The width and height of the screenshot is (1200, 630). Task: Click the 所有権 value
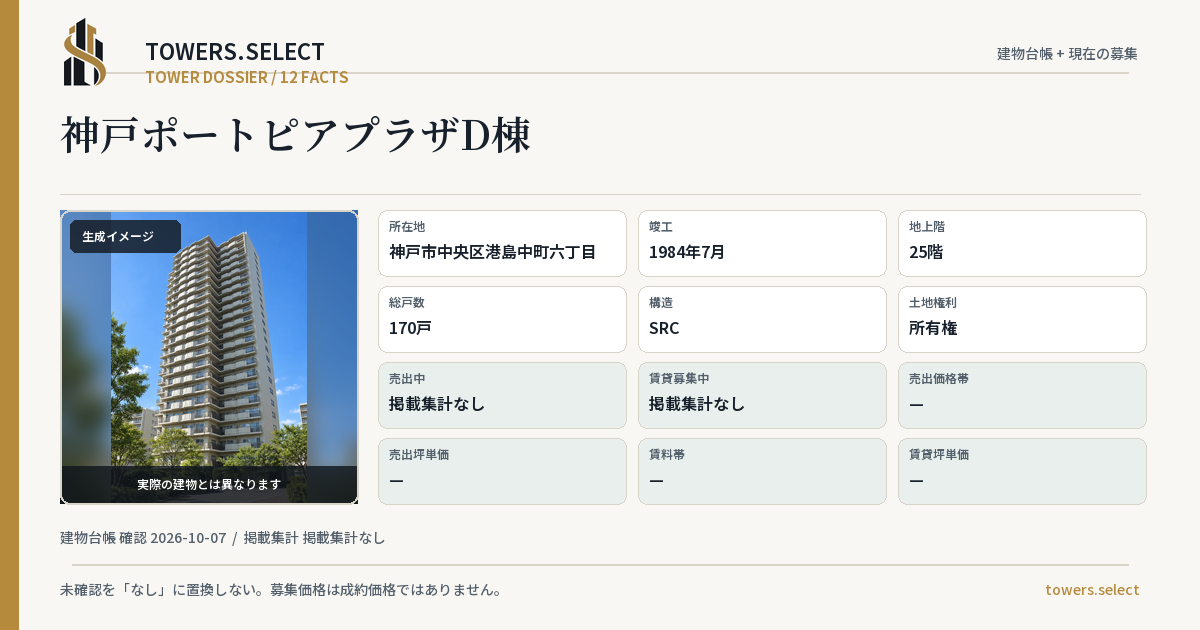coord(934,328)
